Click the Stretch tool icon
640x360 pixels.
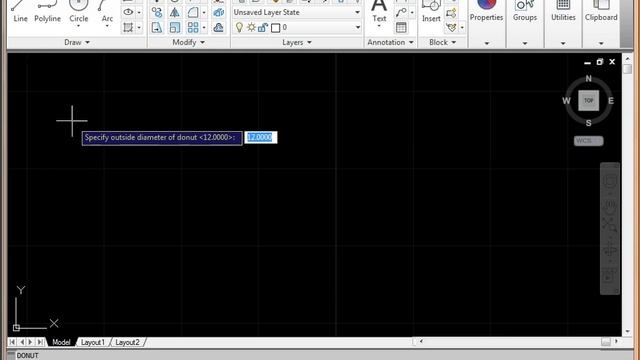(x=157, y=27)
